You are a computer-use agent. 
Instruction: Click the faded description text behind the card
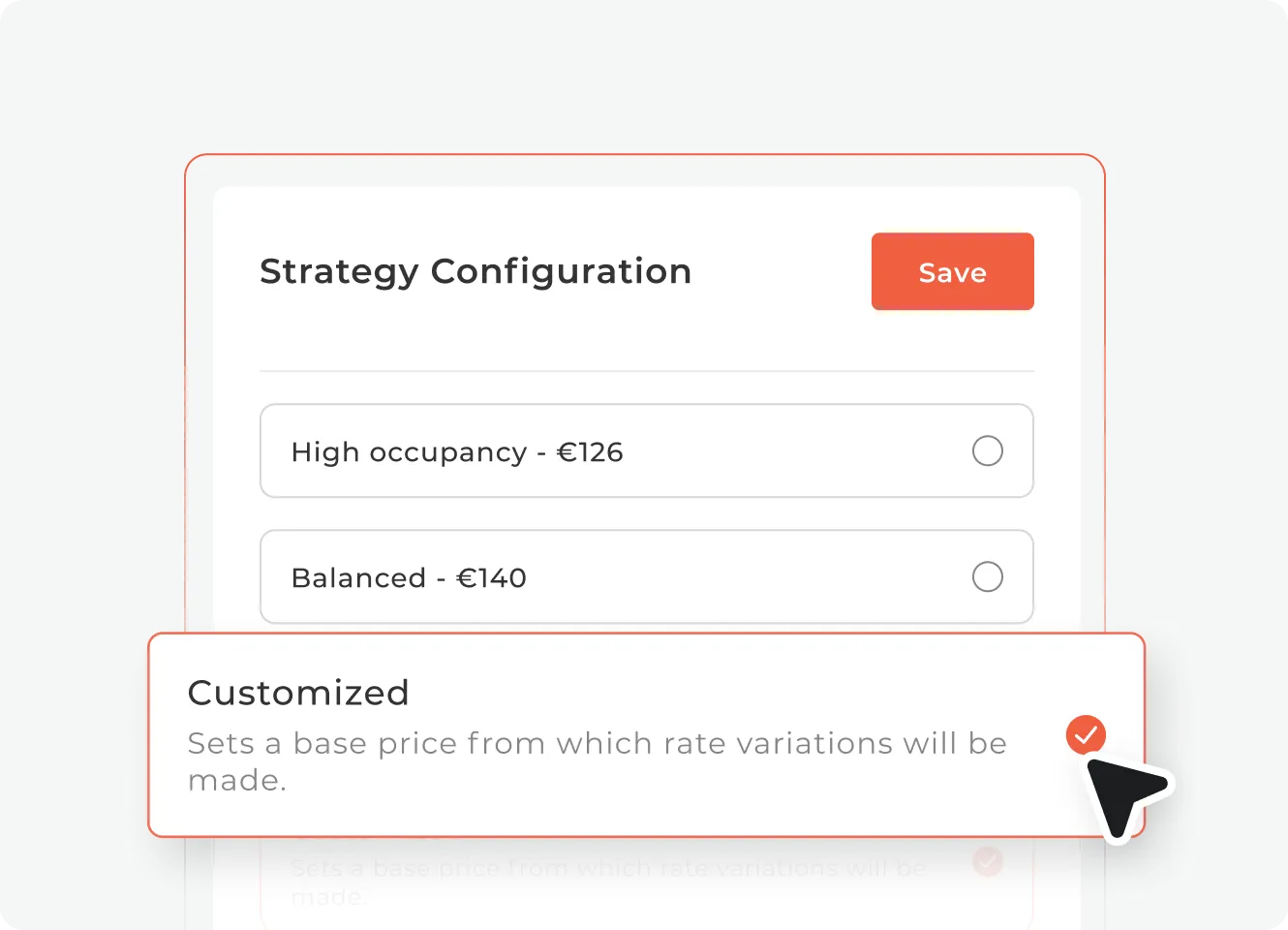click(608, 869)
